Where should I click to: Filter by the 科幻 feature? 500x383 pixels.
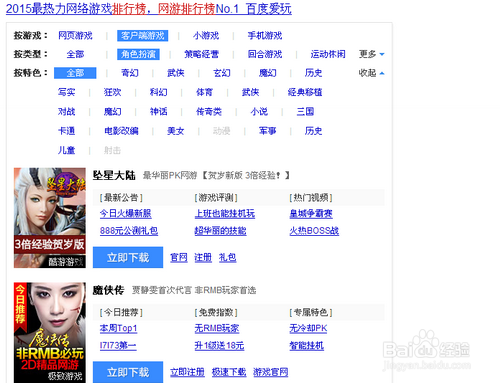coord(158,92)
